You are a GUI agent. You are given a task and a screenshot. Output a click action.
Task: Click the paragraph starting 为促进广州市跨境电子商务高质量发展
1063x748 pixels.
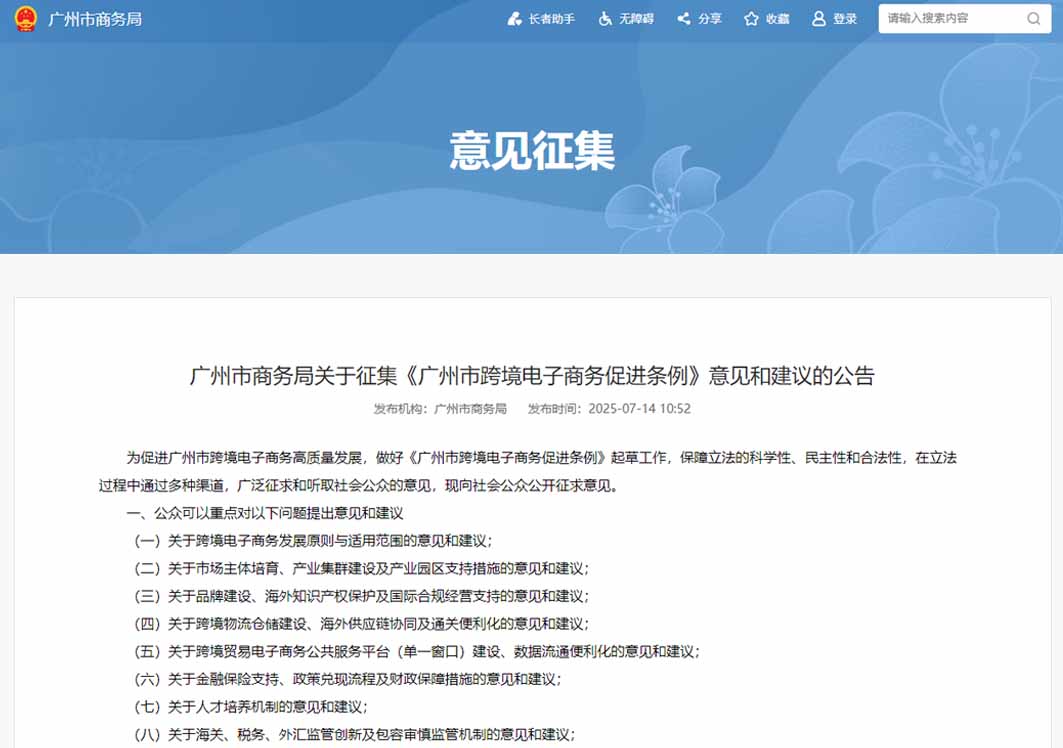(x=542, y=458)
